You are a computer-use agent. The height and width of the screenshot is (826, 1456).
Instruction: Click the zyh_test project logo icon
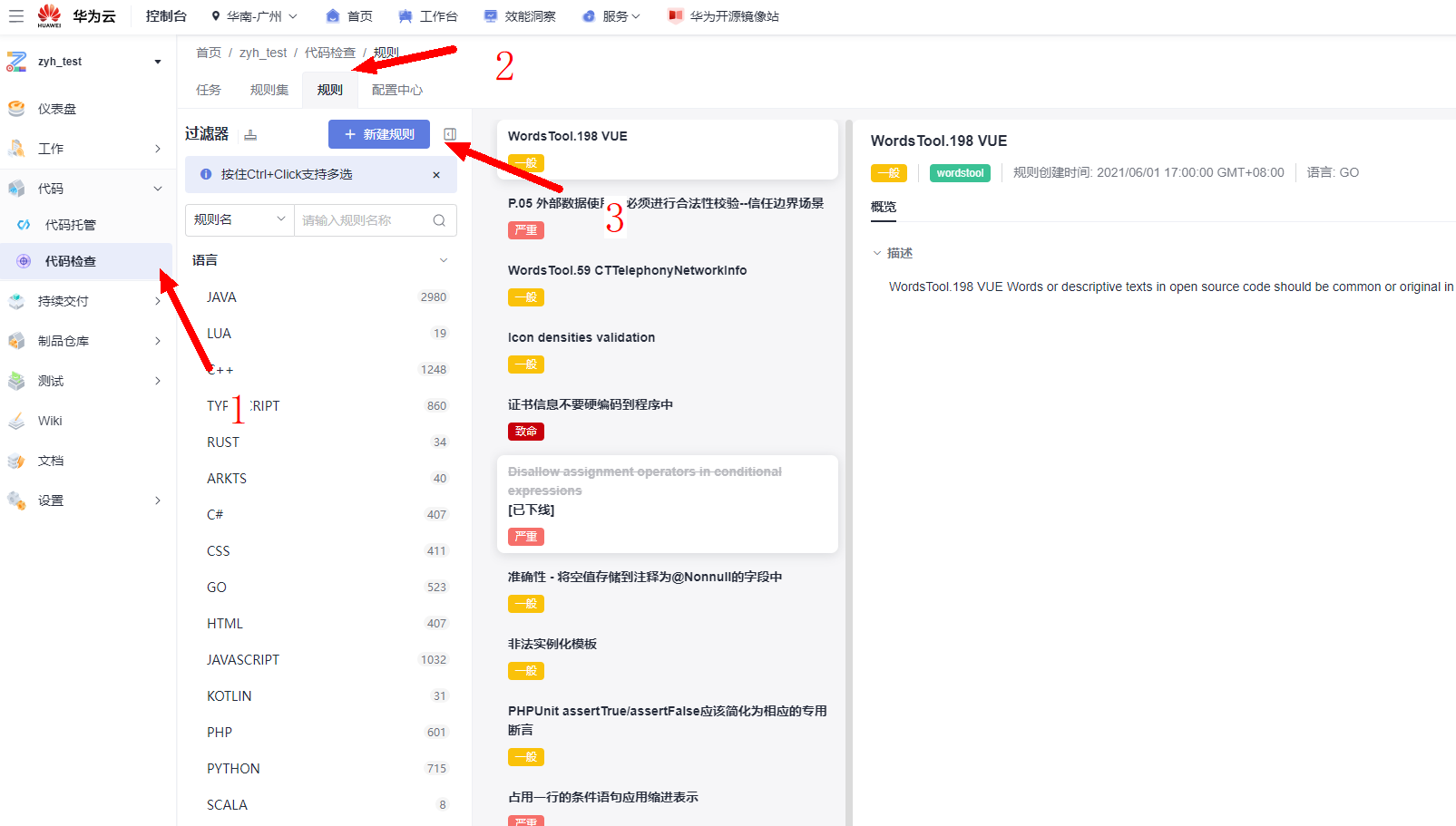16,62
